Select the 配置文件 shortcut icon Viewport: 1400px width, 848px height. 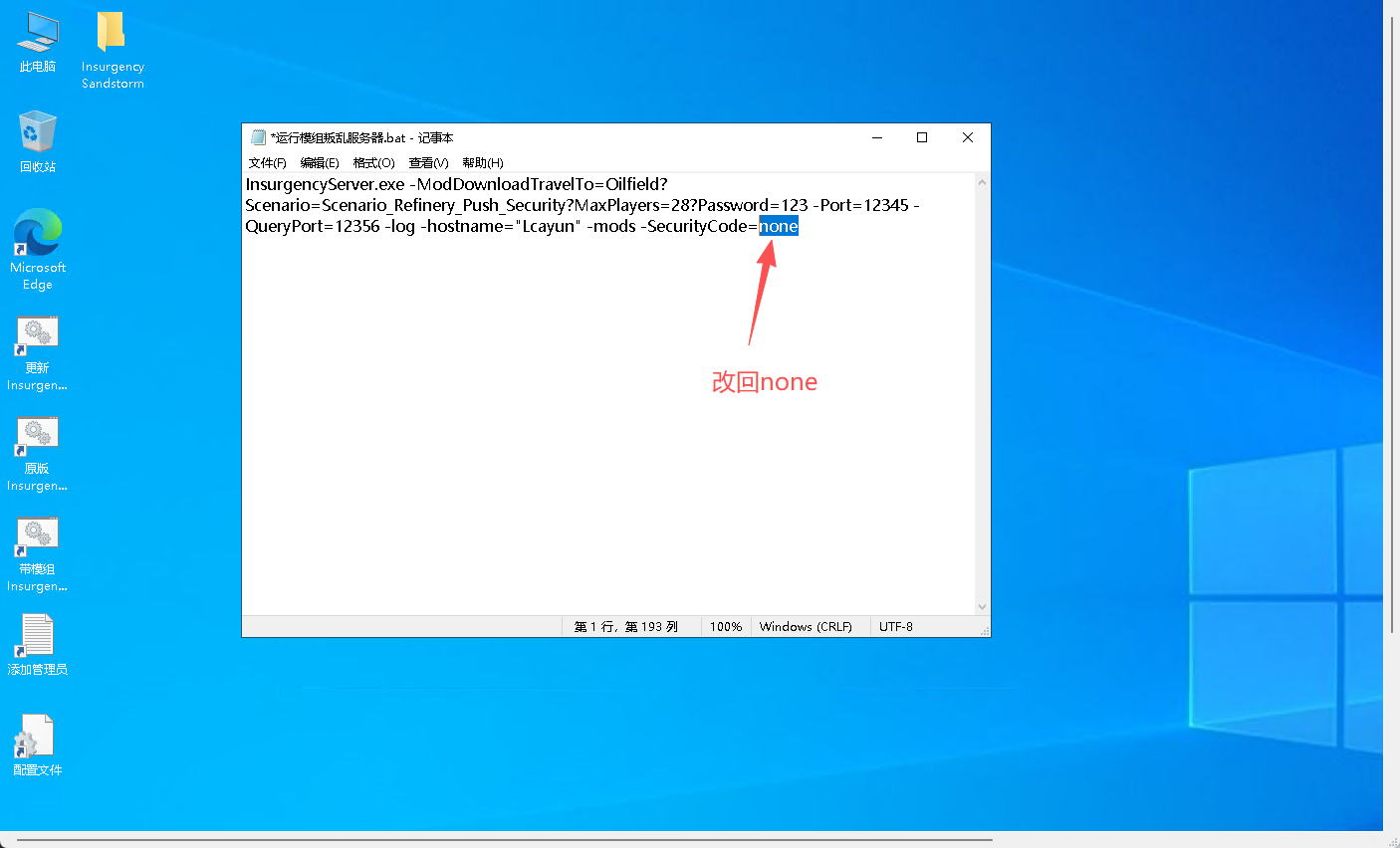click(37, 745)
